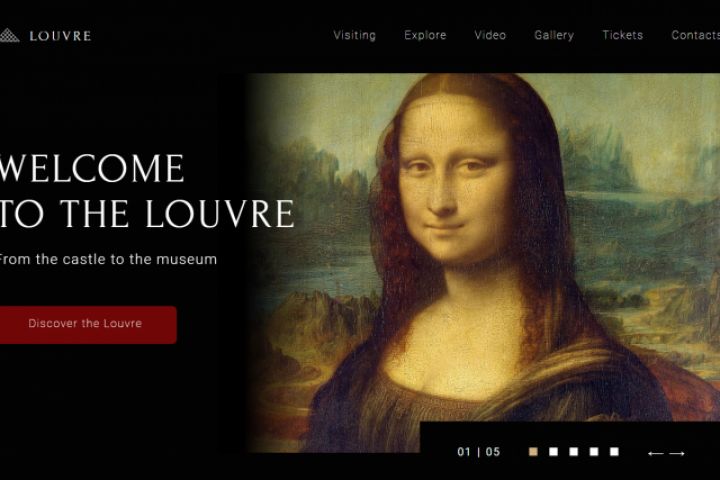720x480 pixels.
Task: Switch to the third slide indicator square
Action: tap(574, 452)
